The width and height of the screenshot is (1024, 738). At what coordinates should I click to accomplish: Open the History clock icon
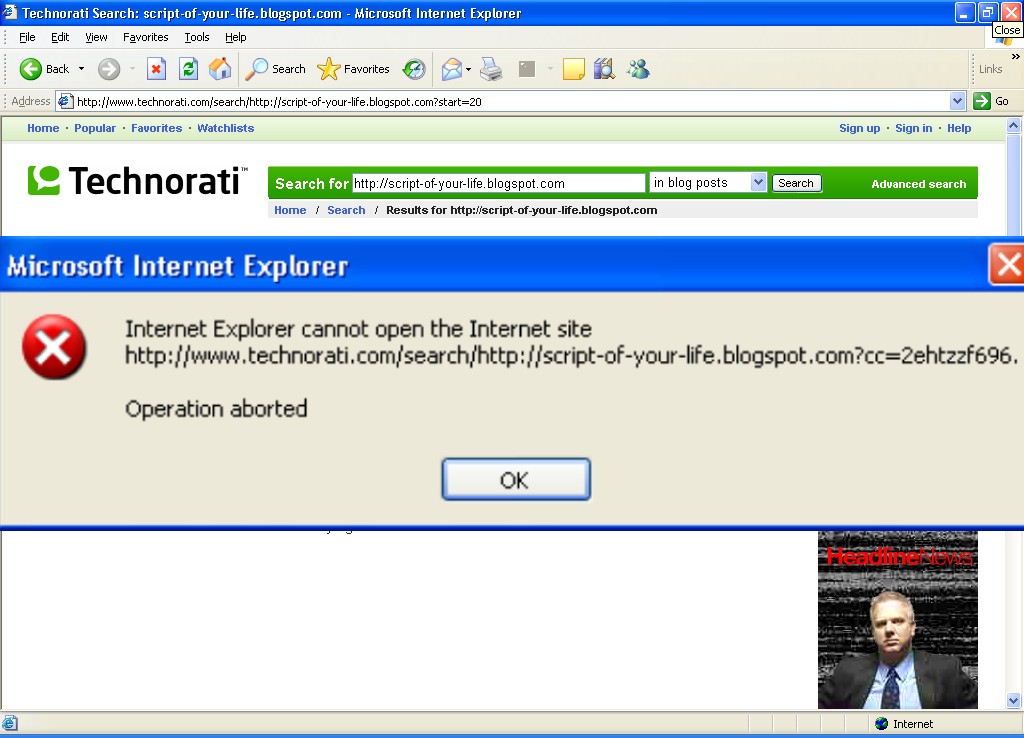413,69
